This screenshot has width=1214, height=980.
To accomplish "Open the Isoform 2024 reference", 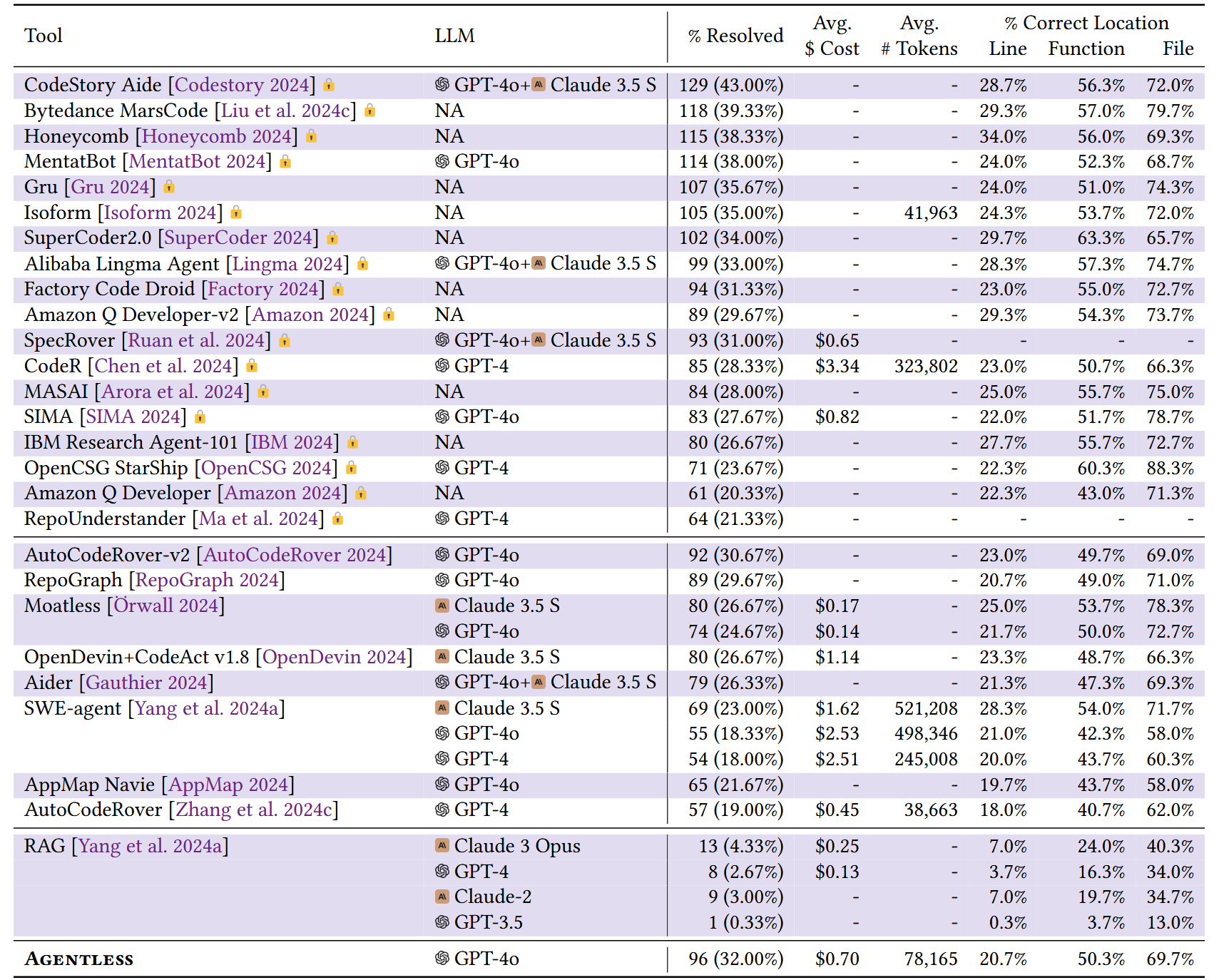I will [x=160, y=213].
